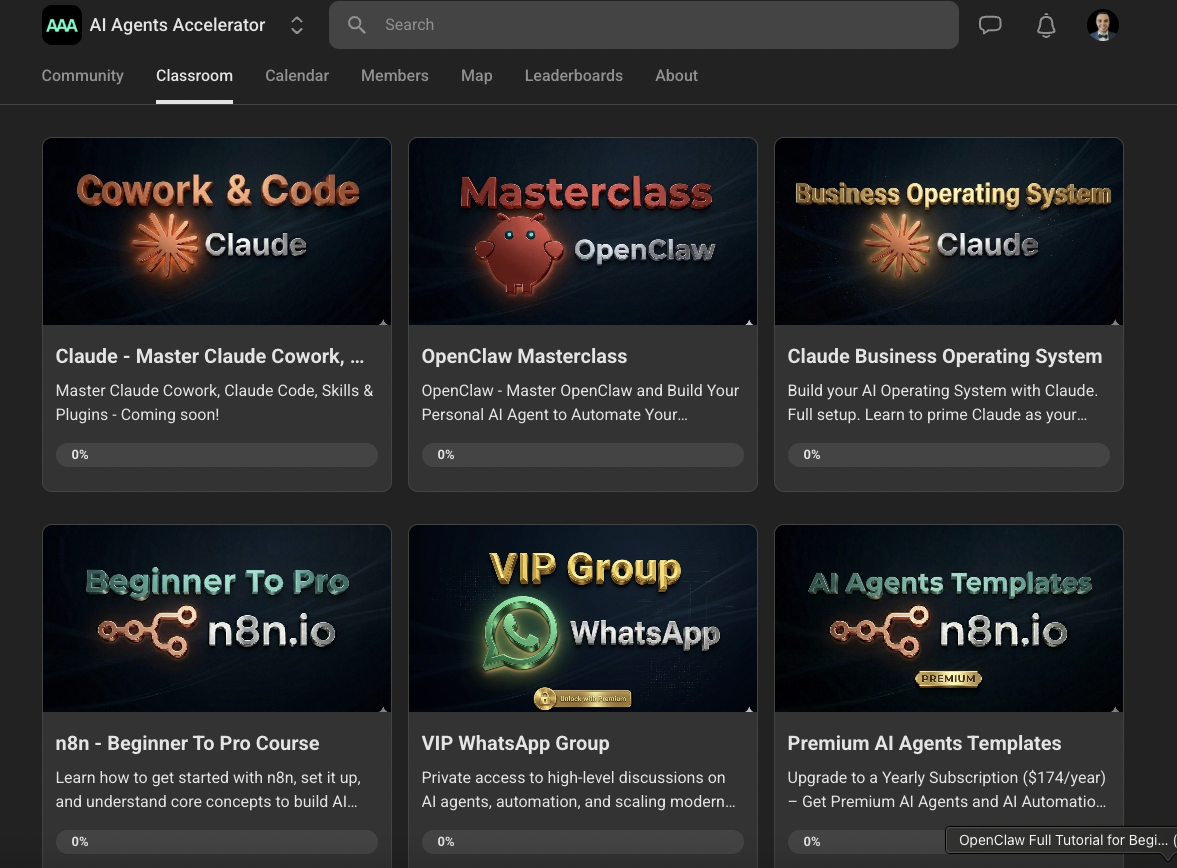Image resolution: width=1177 pixels, height=868 pixels.
Task: Click the Claude starburst logo in Business Operating System card
Action: (897, 246)
